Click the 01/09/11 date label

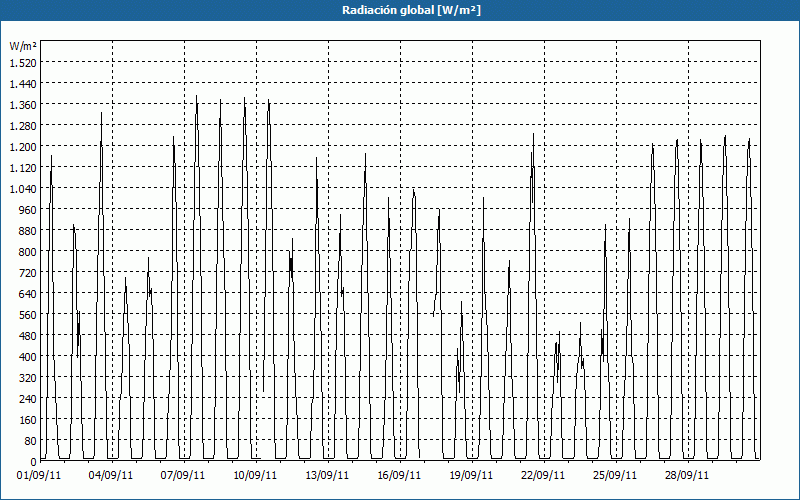pyautogui.click(x=39, y=476)
